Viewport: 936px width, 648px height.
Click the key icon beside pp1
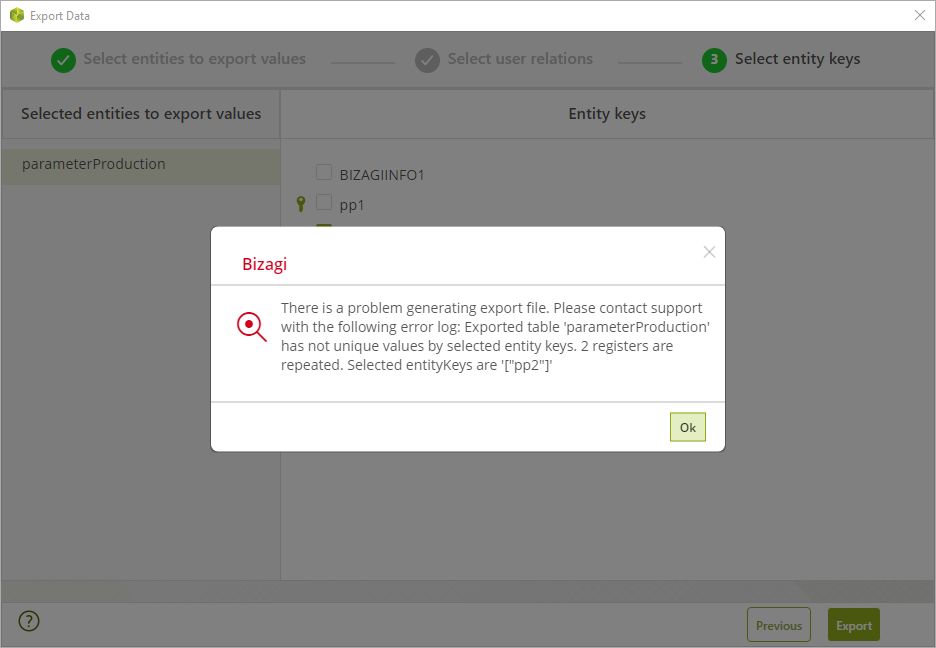[x=301, y=204]
